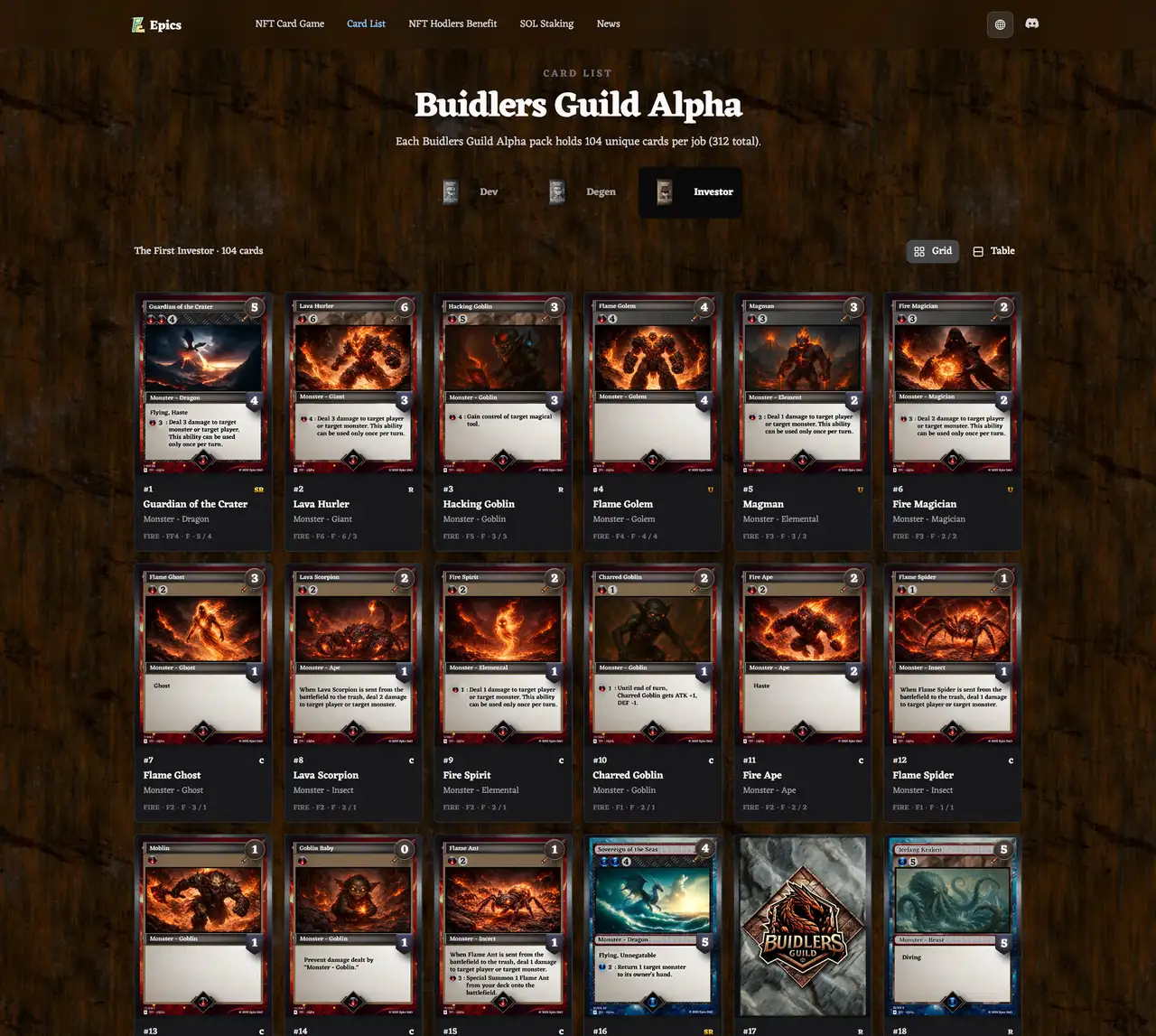The image size is (1156, 1036).
Task: Click the Grid view icon
Action: [x=919, y=251]
